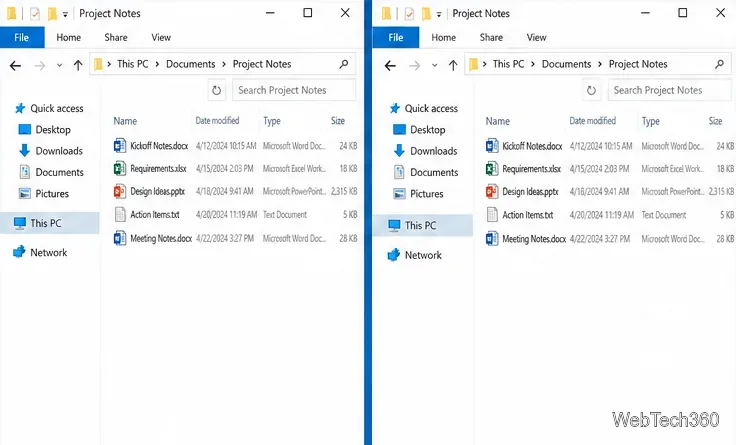Select Kickoff Notes.docx Word icon in left window
The height and width of the screenshot is (445, 736).
tap(120, 146)
